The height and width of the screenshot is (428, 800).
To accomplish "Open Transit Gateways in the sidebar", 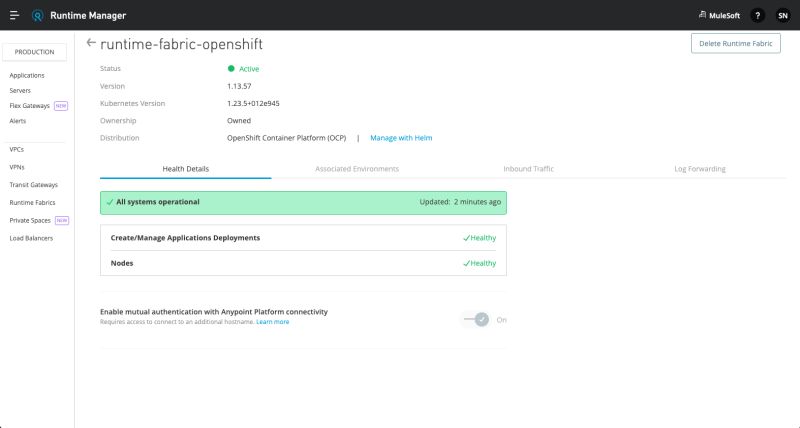I will pos(34,185).
